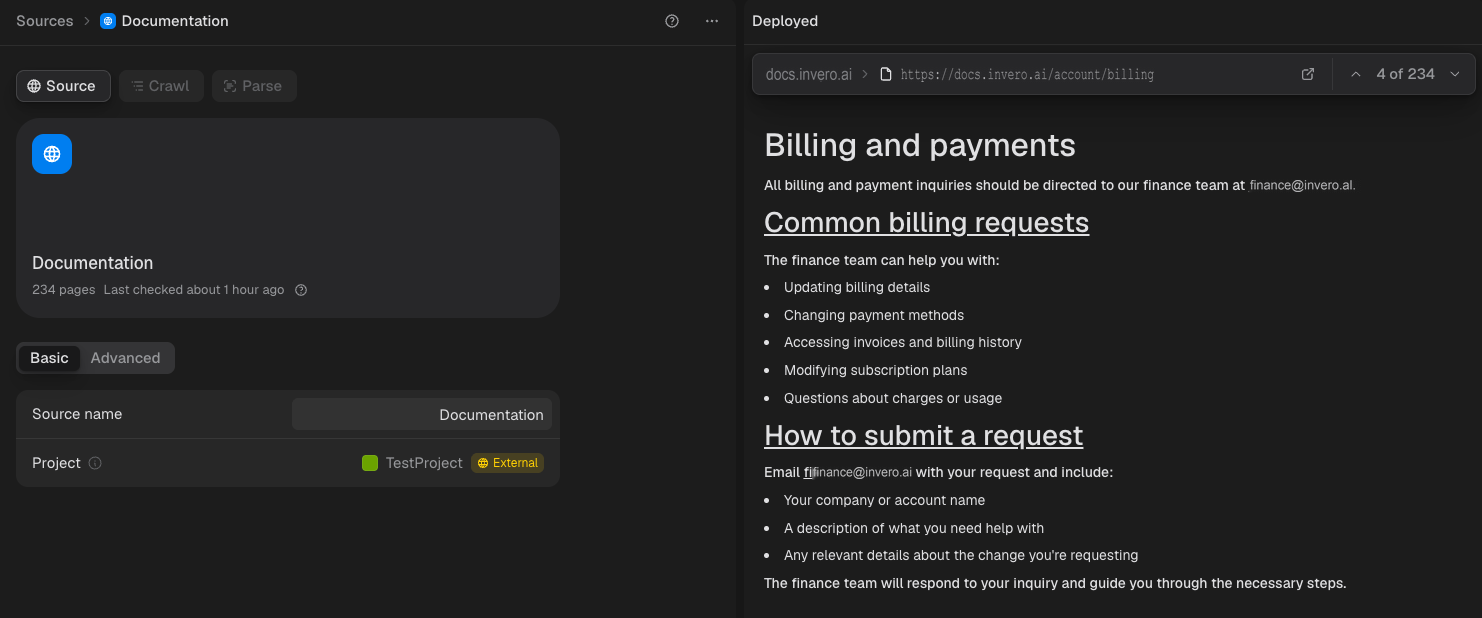
Task: Click 'Changing payment methods' list item
Action: click(874, 315)
